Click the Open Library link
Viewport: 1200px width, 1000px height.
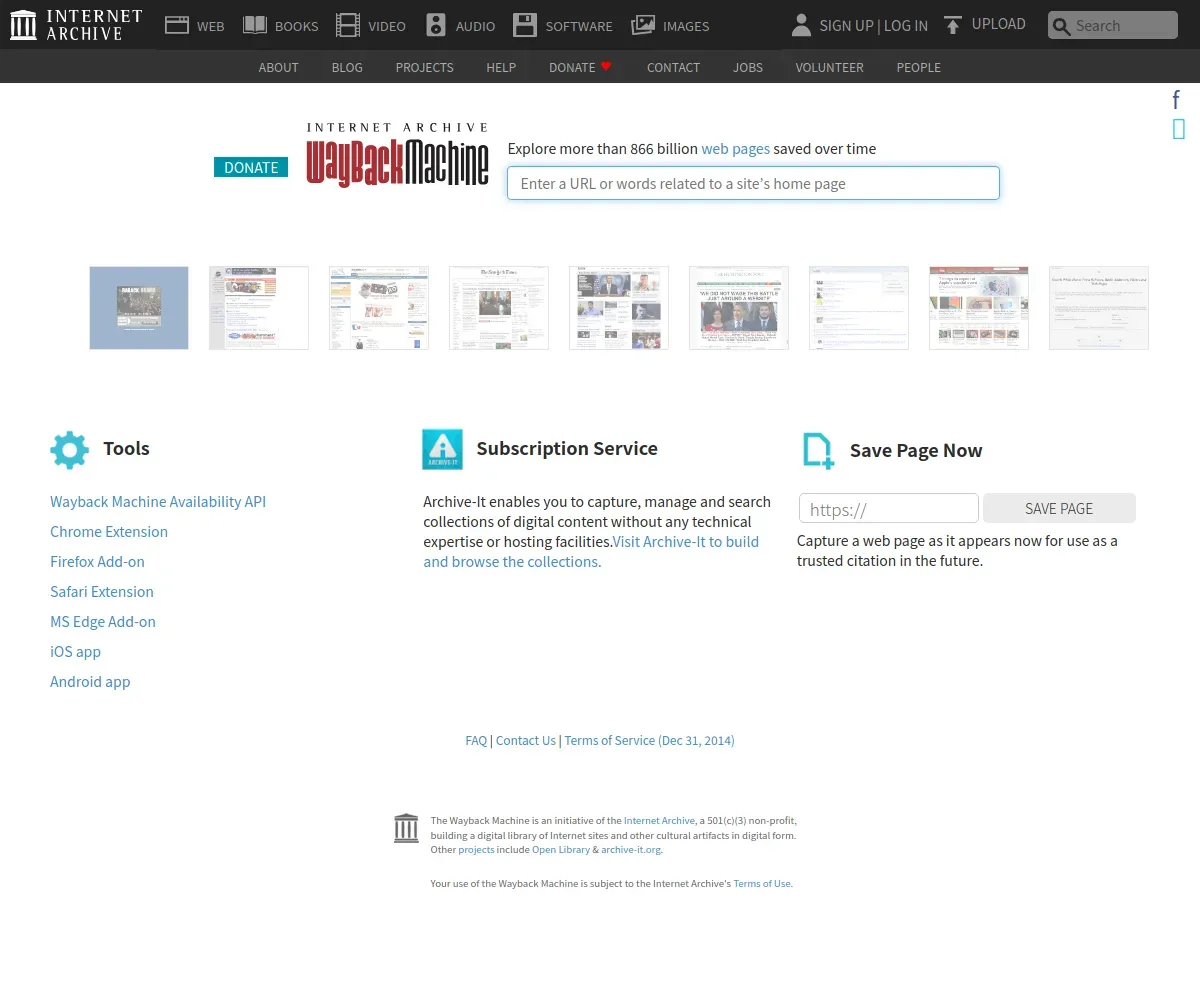click(561, 850)
